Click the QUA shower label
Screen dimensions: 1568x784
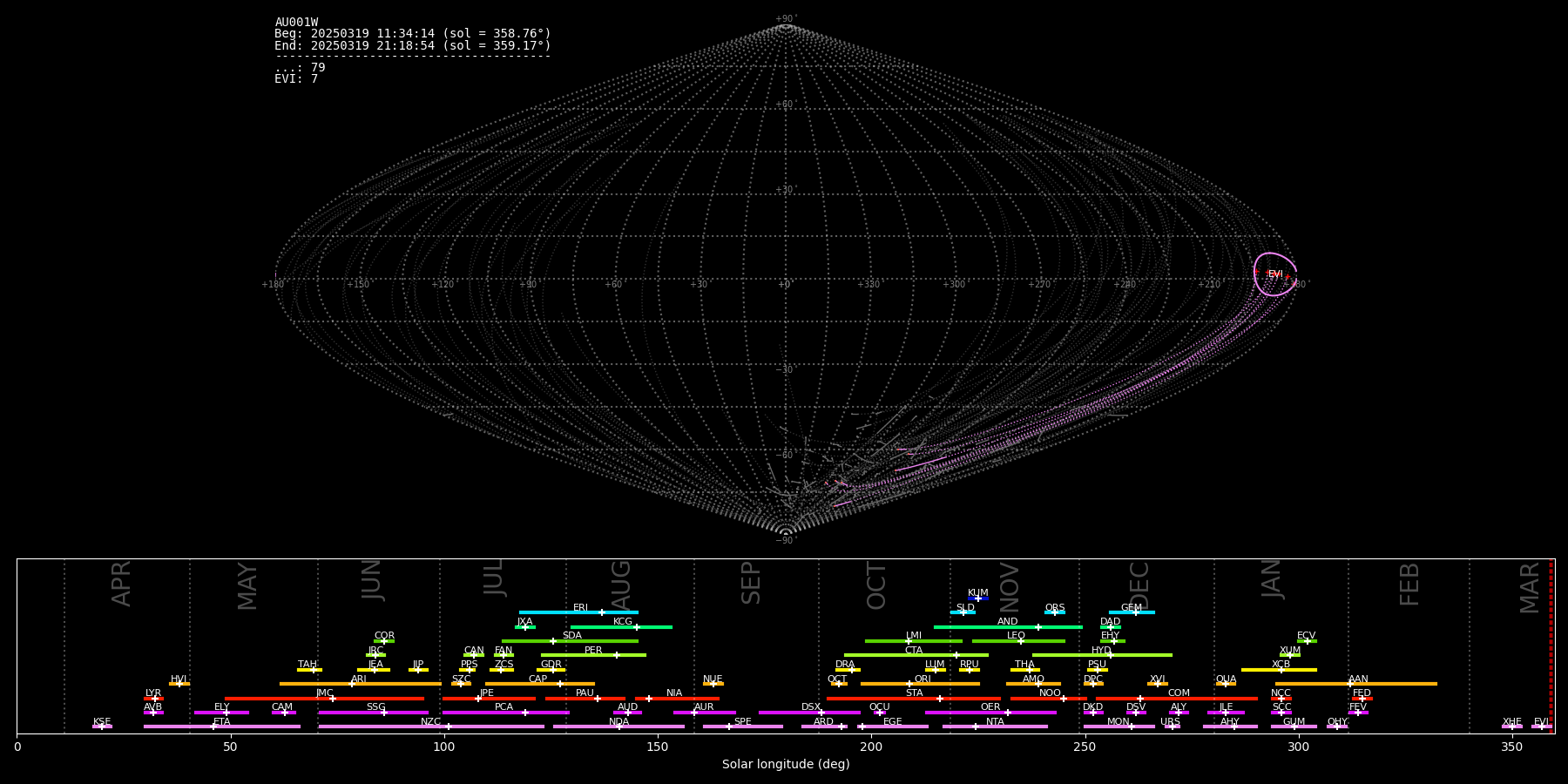(x=1226, y=679)
